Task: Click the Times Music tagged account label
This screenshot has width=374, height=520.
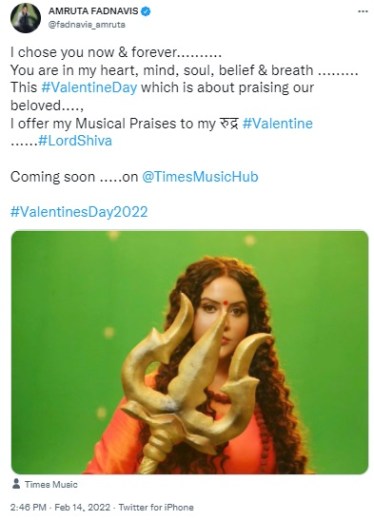Action: point(51,484)
